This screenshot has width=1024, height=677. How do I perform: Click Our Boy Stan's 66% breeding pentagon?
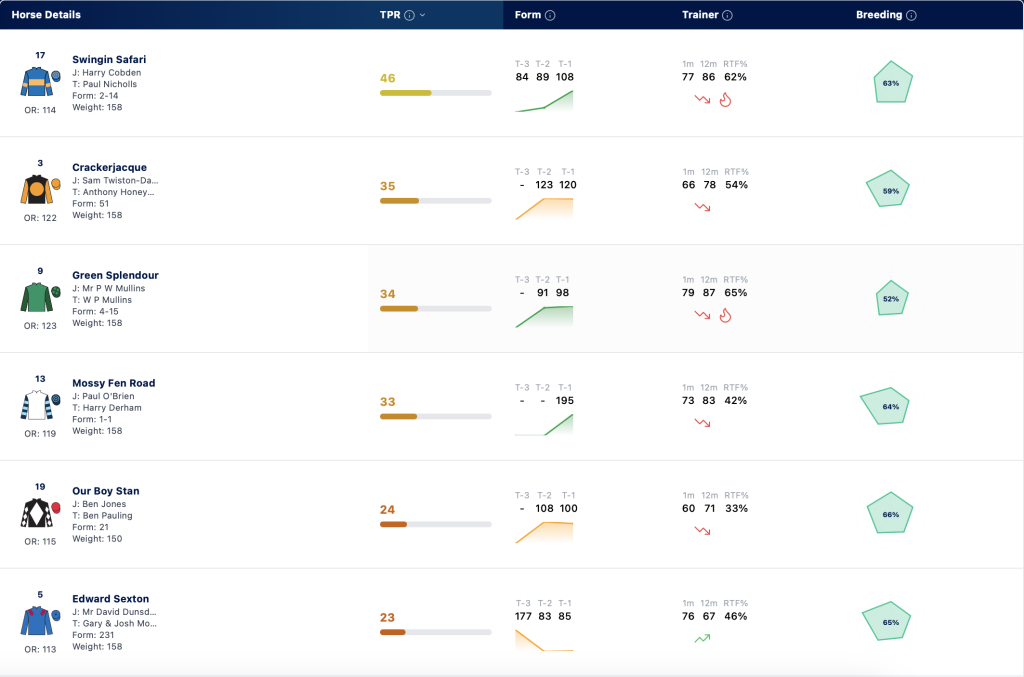pos(889,513)
